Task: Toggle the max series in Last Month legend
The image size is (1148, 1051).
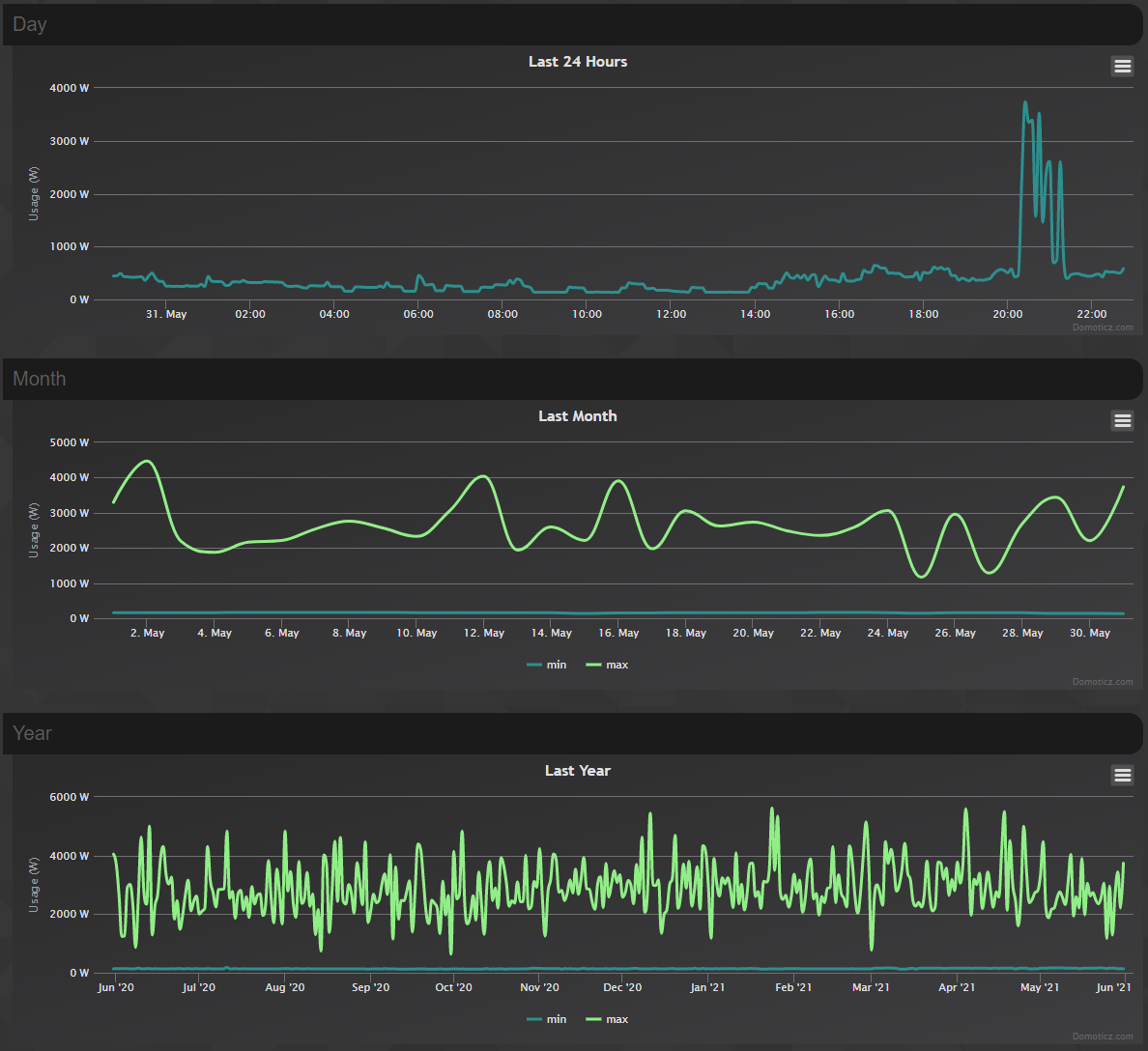Action: point(607,665)
